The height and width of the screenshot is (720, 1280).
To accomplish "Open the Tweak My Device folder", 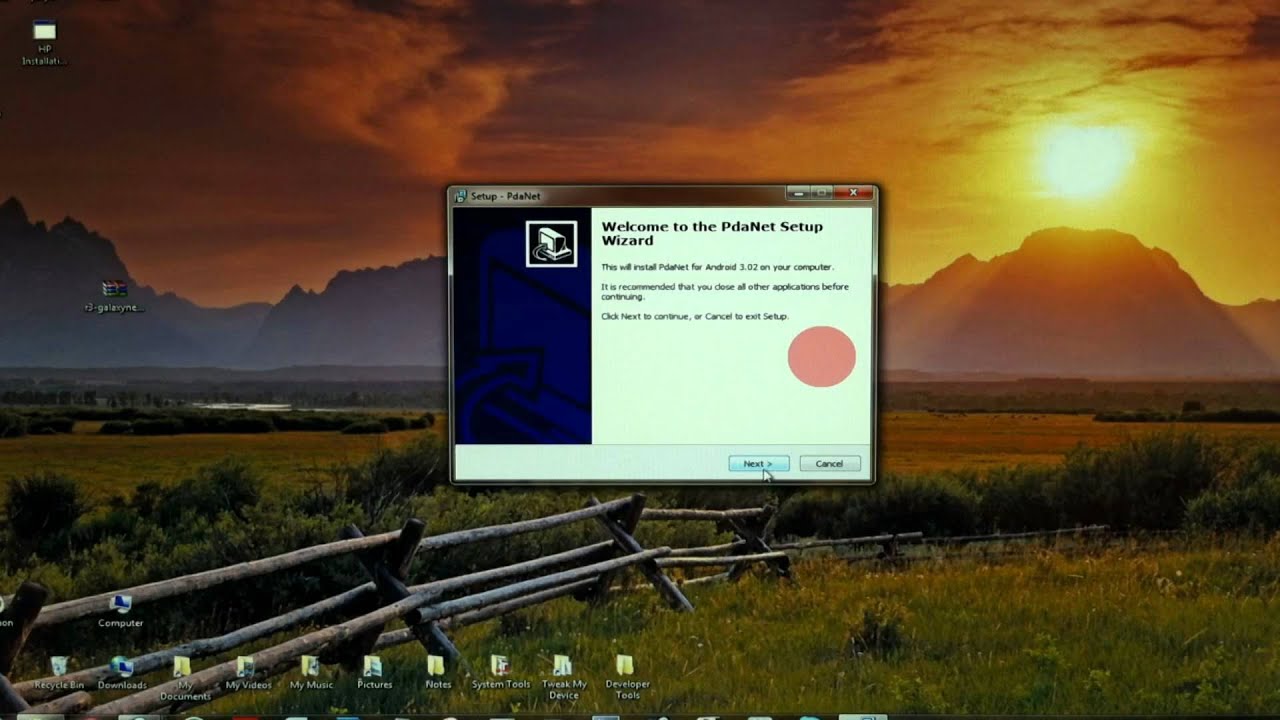I will pyautogui.click(x=564, y=678).
